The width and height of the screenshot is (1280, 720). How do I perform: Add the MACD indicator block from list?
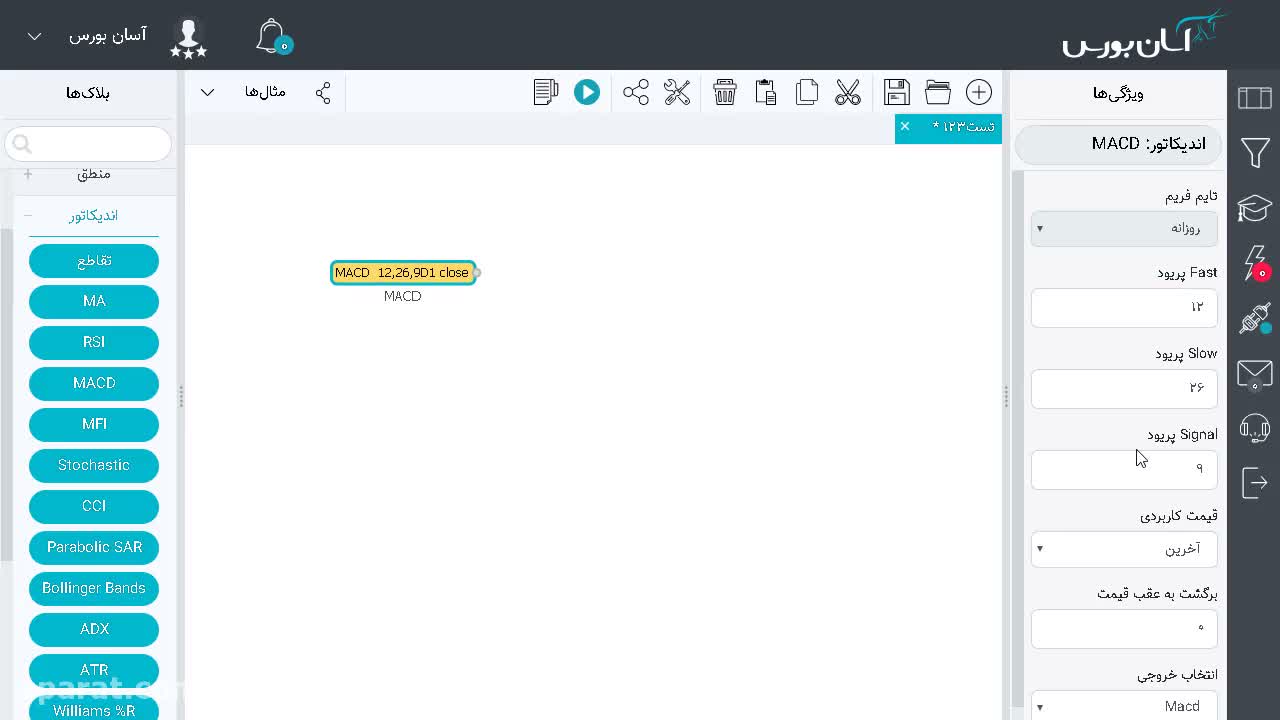(x=94, y=383)
